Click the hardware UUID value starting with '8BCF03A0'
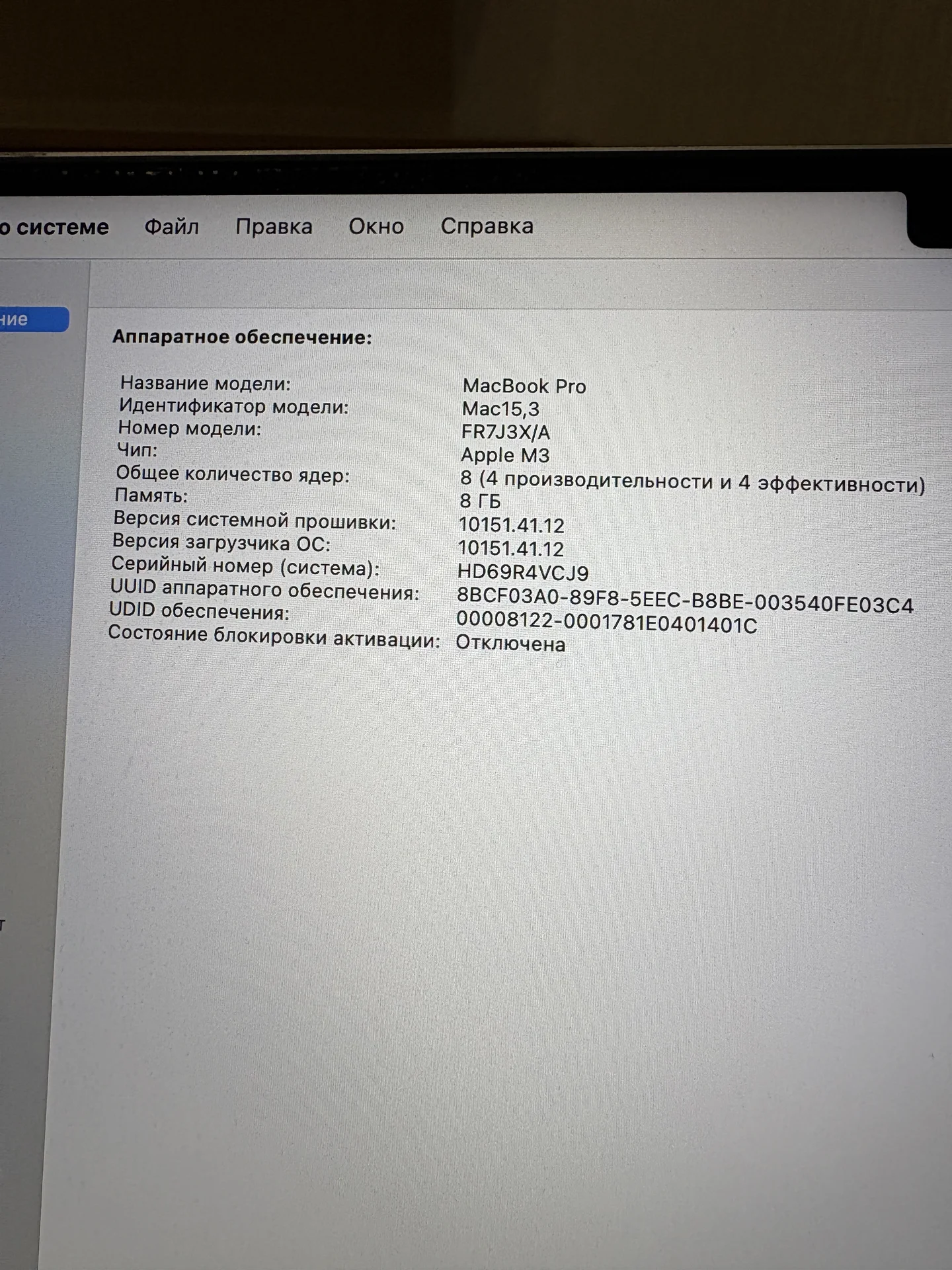 click(x=685, y=600)
